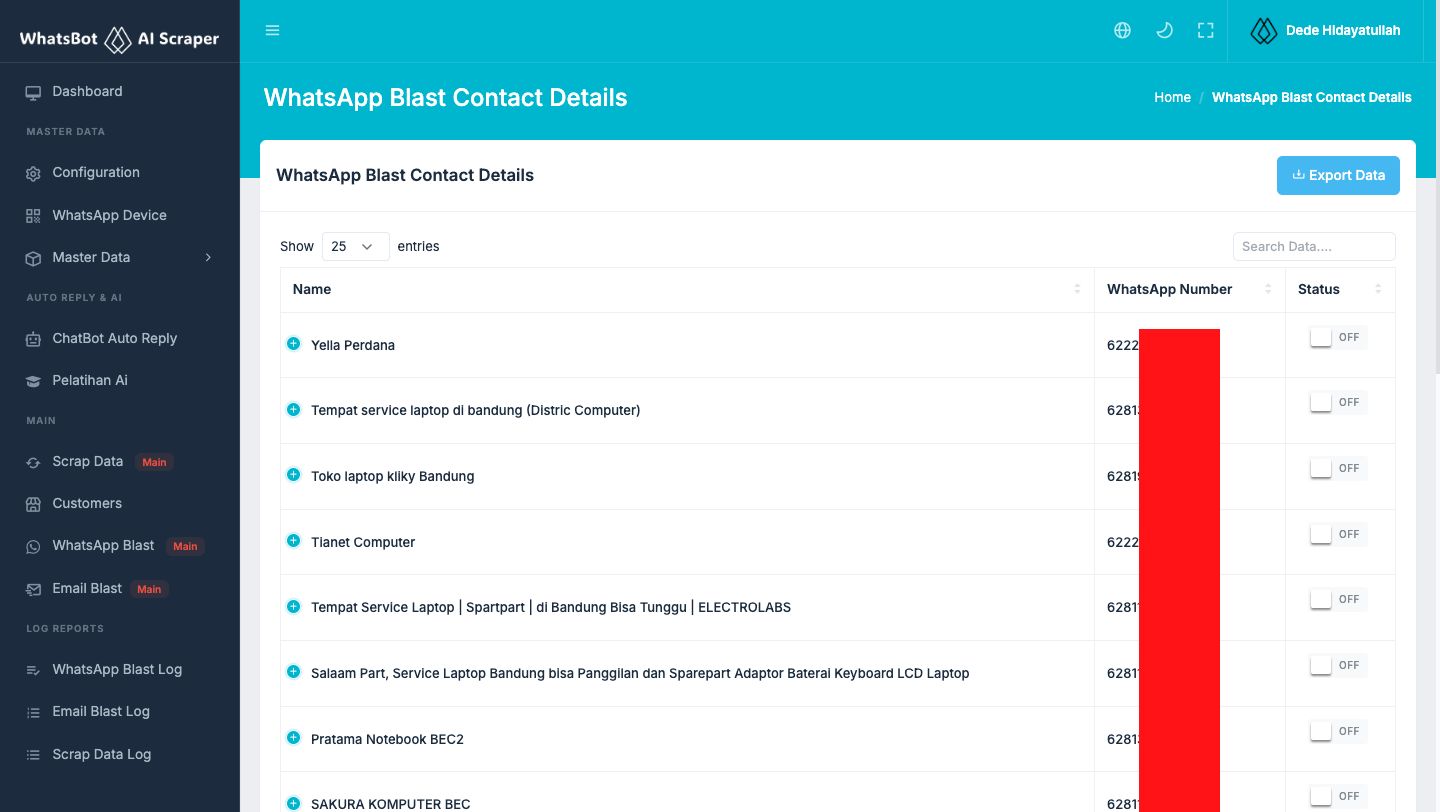Click the Export Data button
Screen dimensions: 1440x812
point(1337,175)
